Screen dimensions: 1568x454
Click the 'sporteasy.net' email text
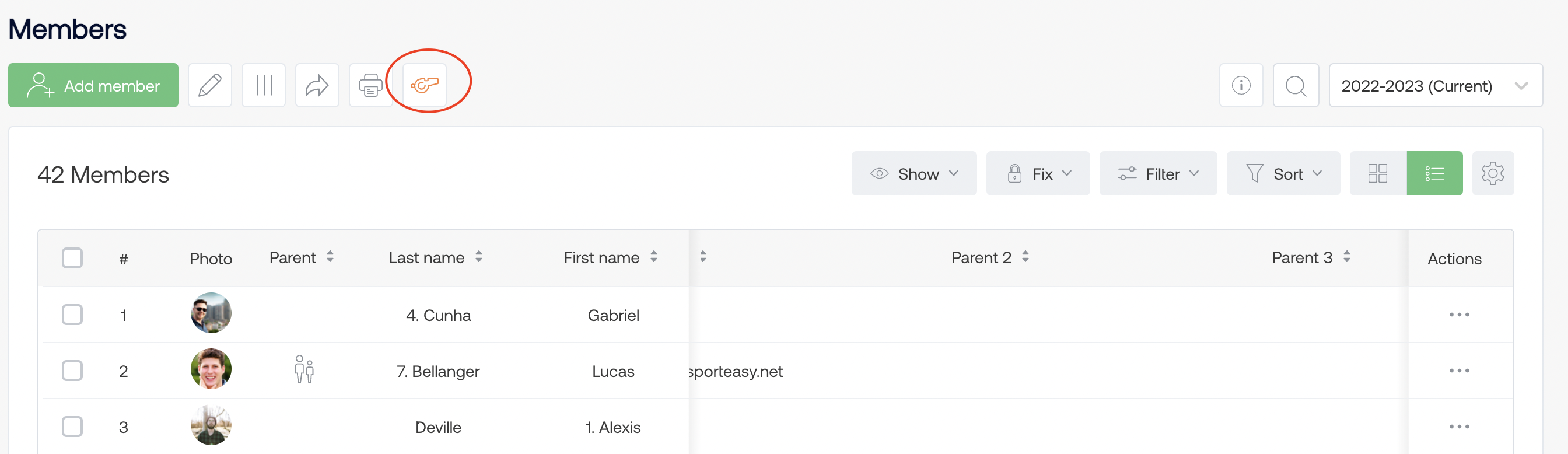(x=736, y=371)
